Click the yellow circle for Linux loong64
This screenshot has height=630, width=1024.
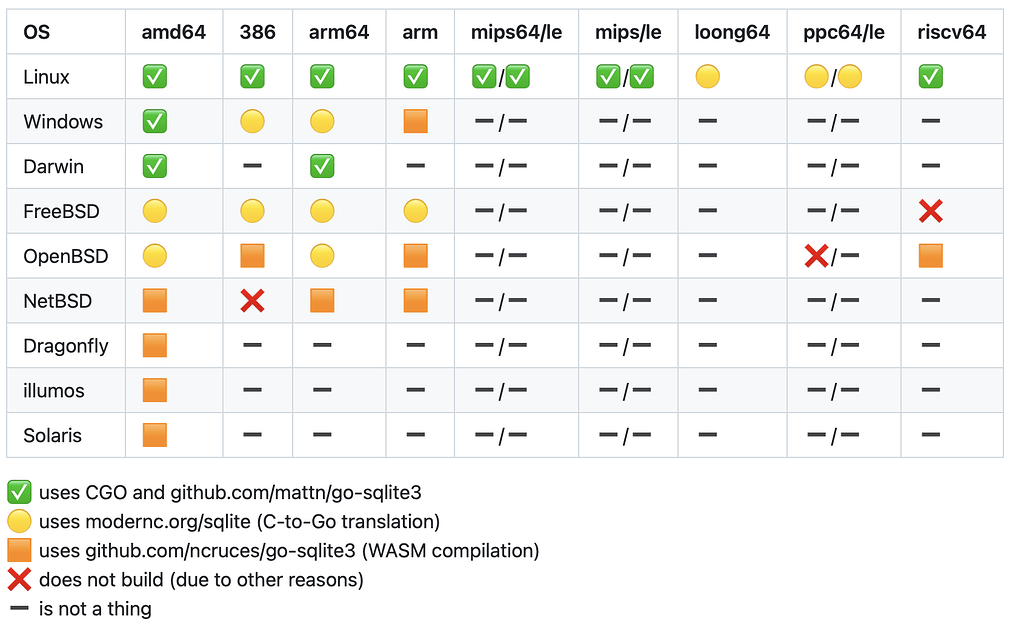click(707, 76)
